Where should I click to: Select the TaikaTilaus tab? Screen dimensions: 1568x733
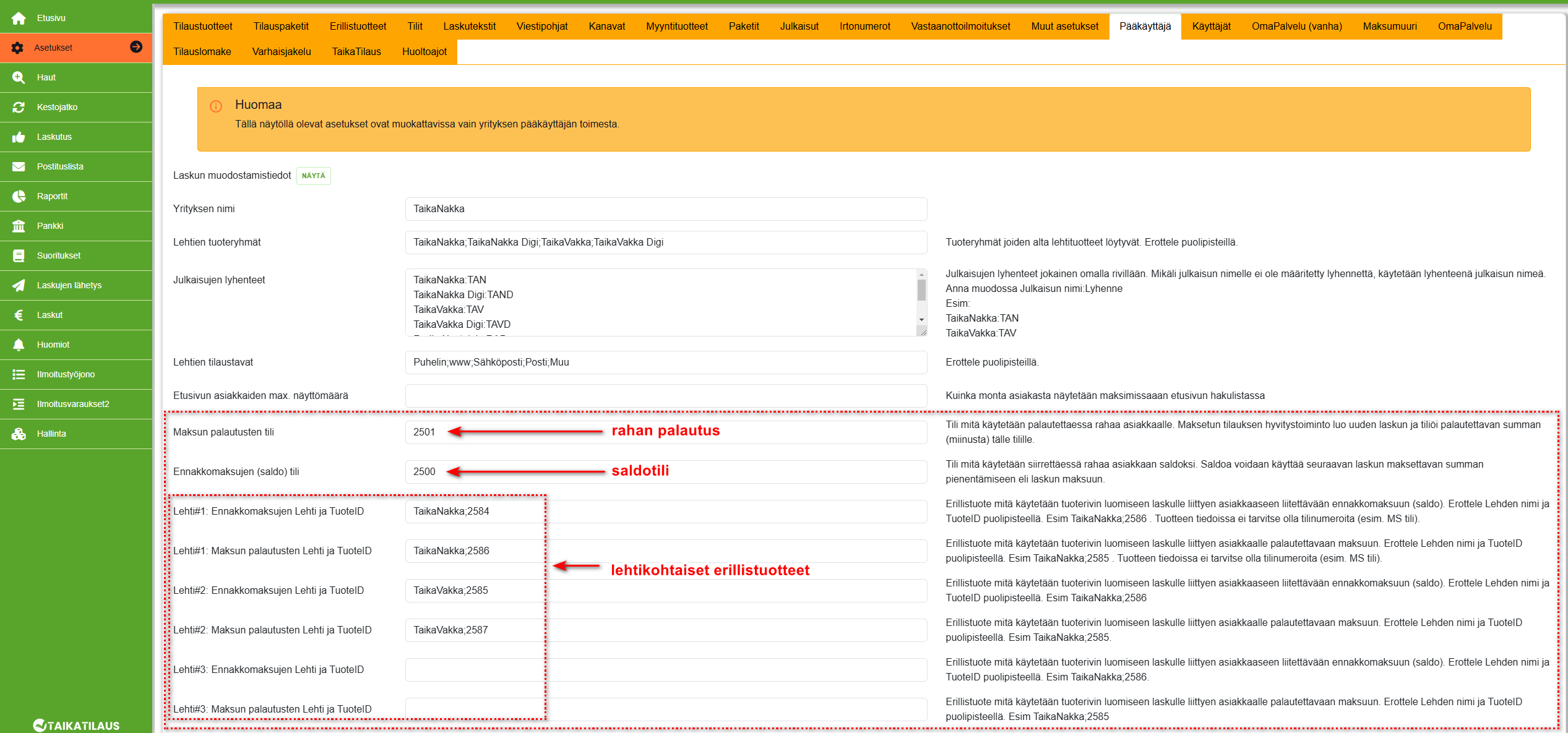pyautogui.click(x=356, y=51)
